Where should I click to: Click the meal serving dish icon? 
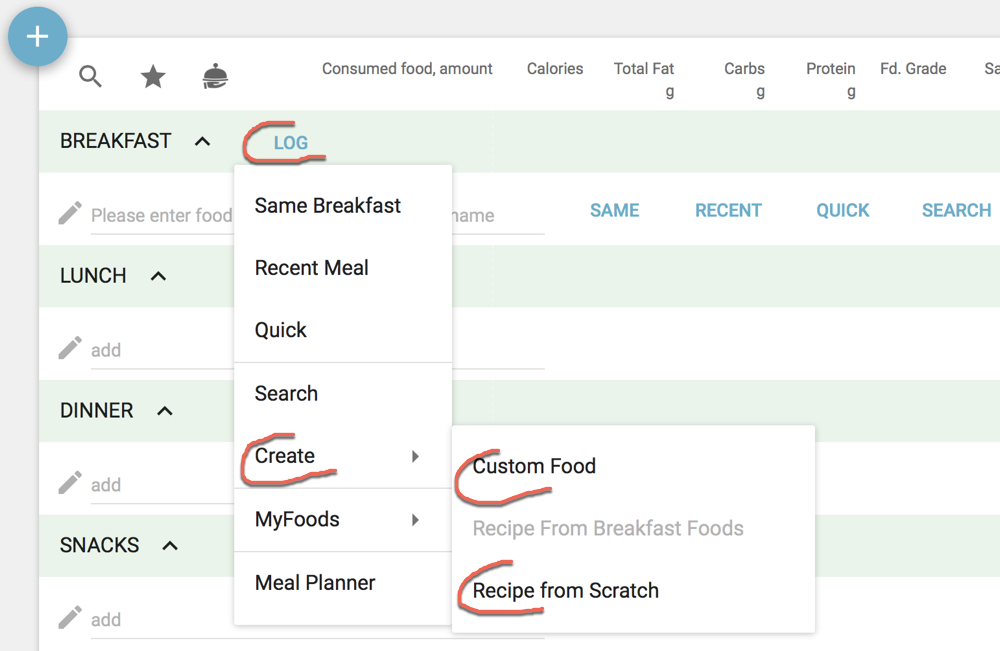click(x=215, y=76)
